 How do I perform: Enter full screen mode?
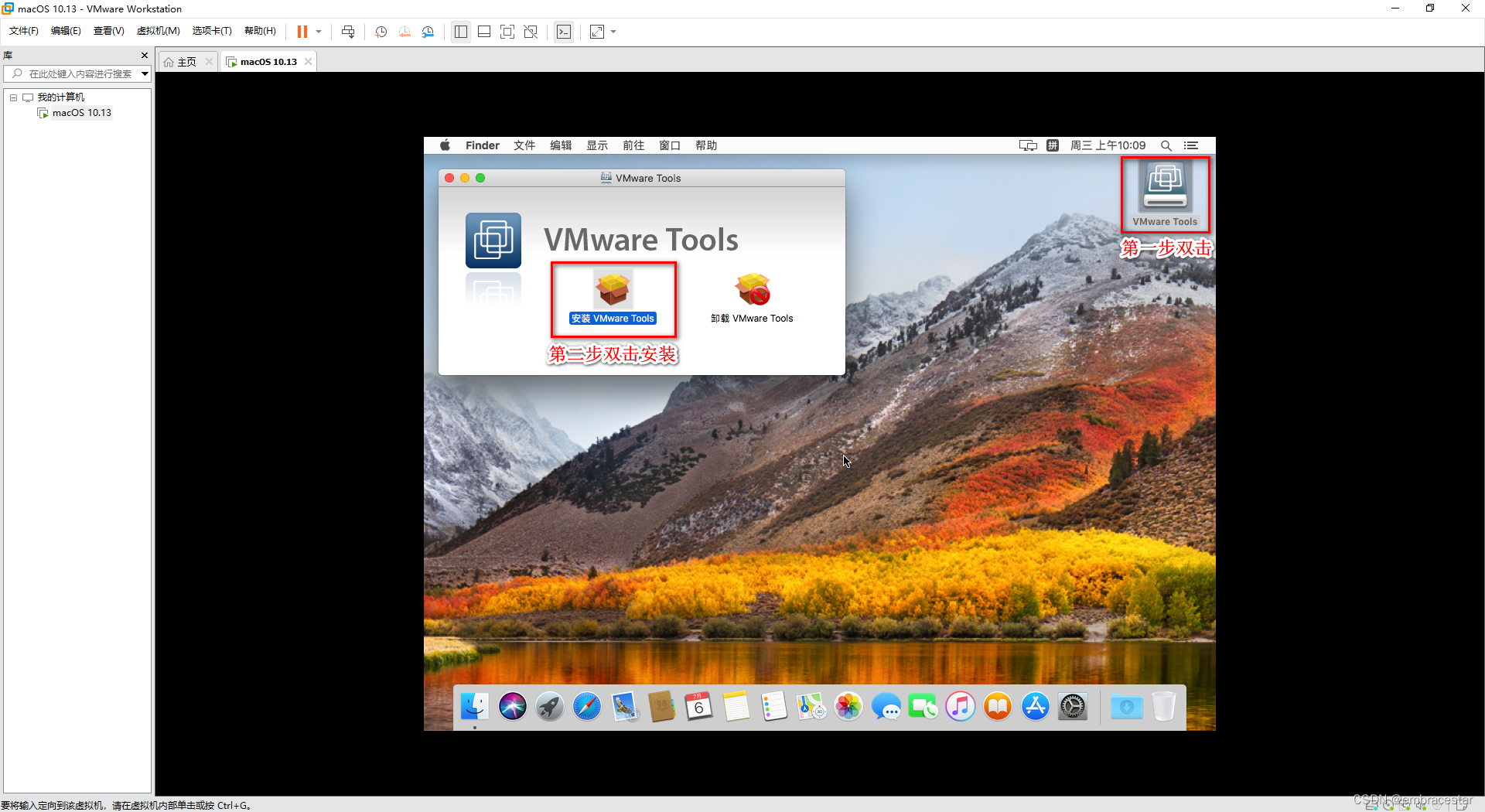(x=507, y=32)
